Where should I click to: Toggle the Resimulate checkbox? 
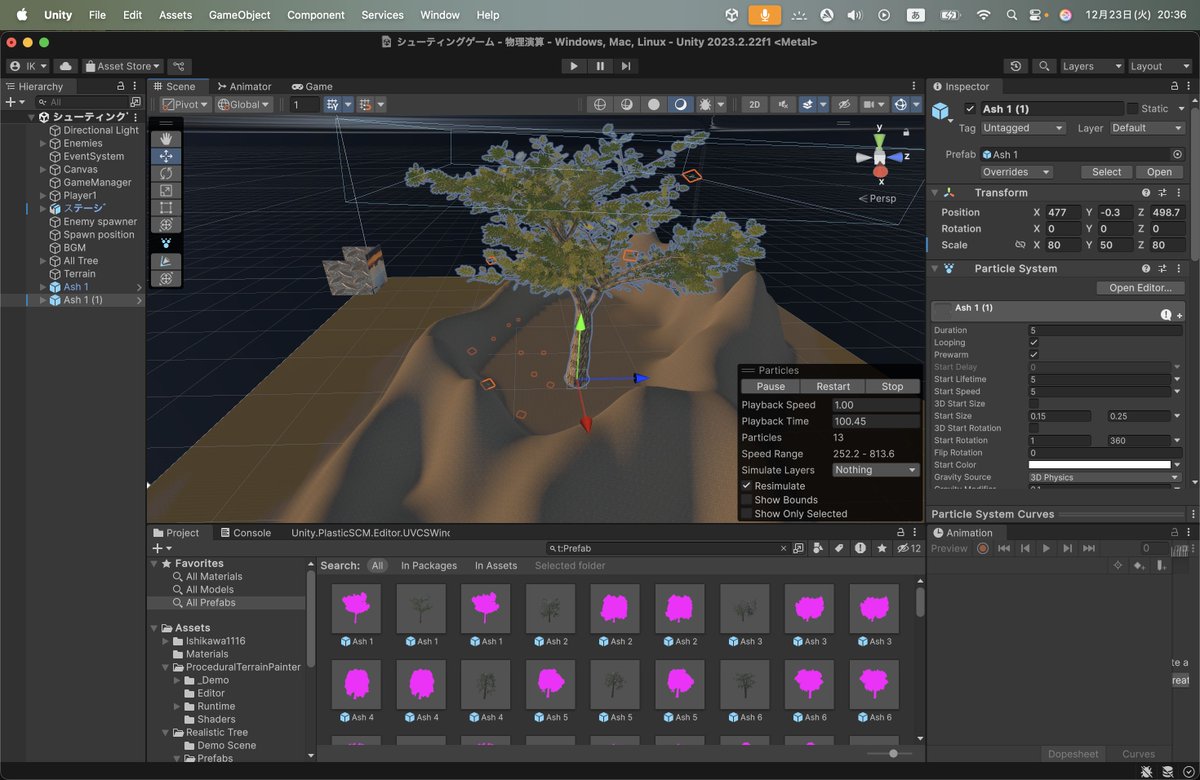[x=747, y=486]
